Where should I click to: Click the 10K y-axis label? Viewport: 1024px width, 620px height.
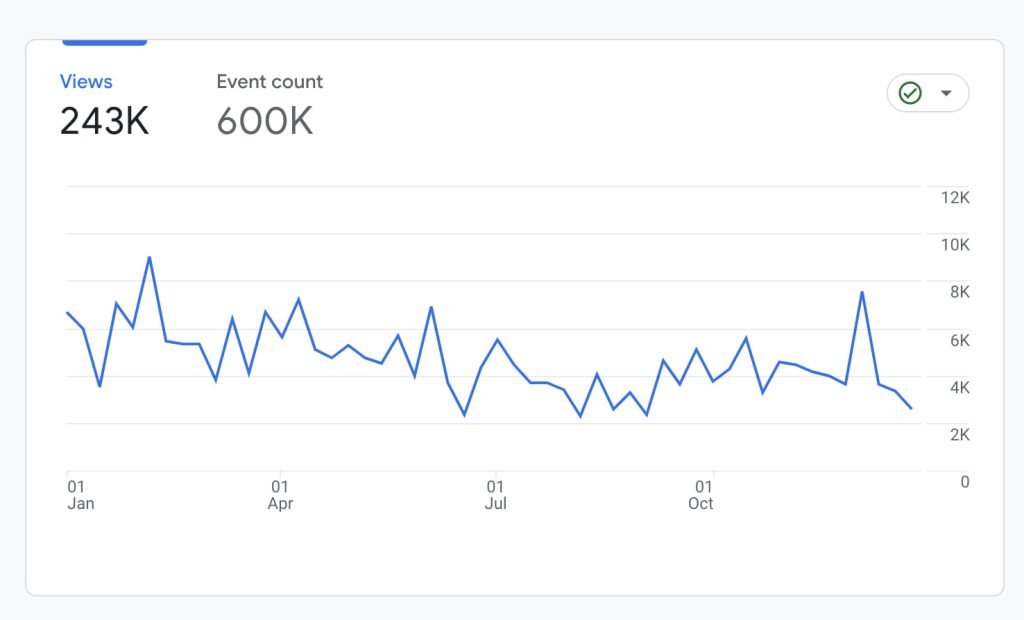click(956, 245)
